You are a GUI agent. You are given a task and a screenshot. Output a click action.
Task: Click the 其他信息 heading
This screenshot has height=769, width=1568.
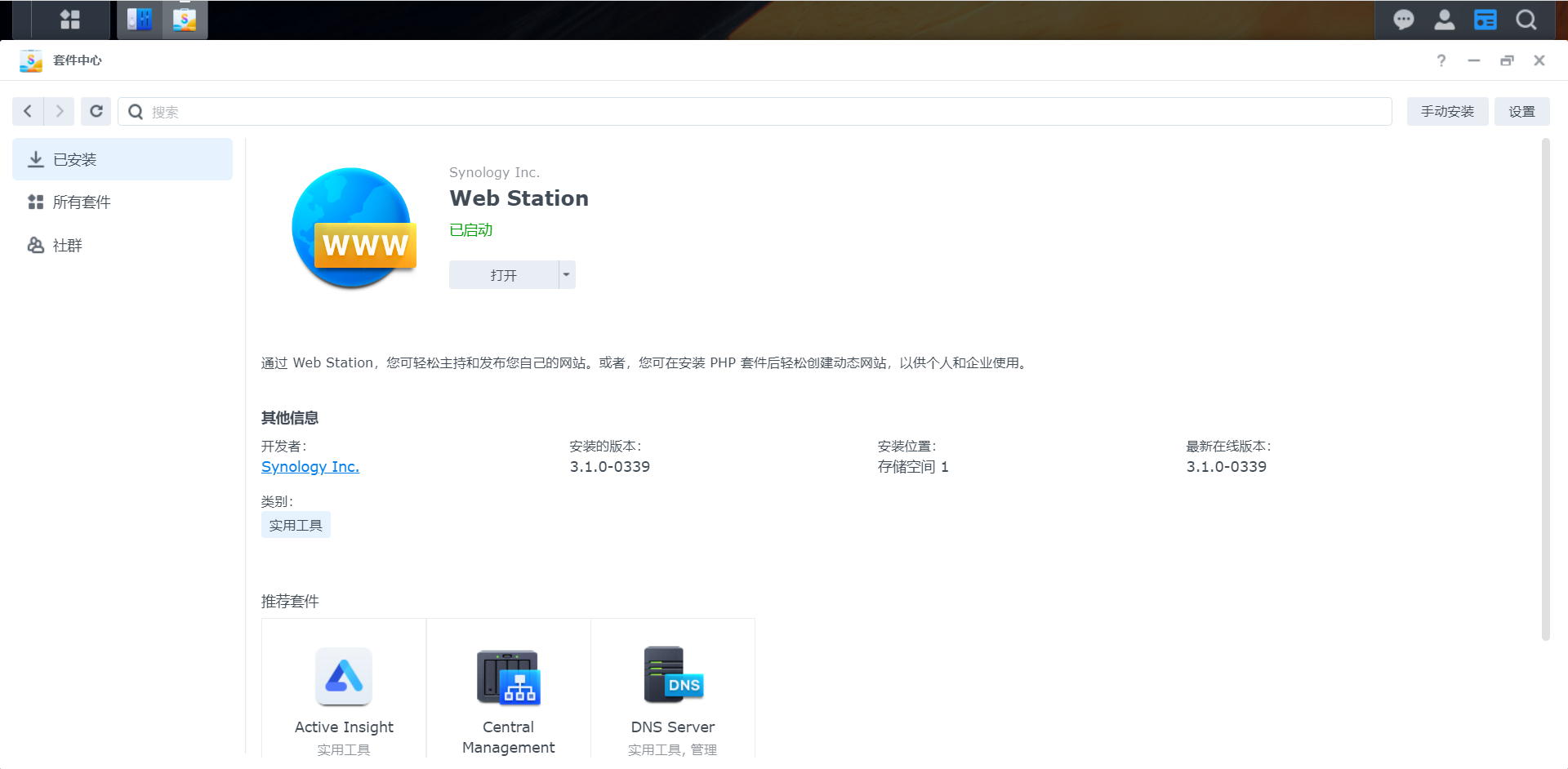click(x=290, y=418)
